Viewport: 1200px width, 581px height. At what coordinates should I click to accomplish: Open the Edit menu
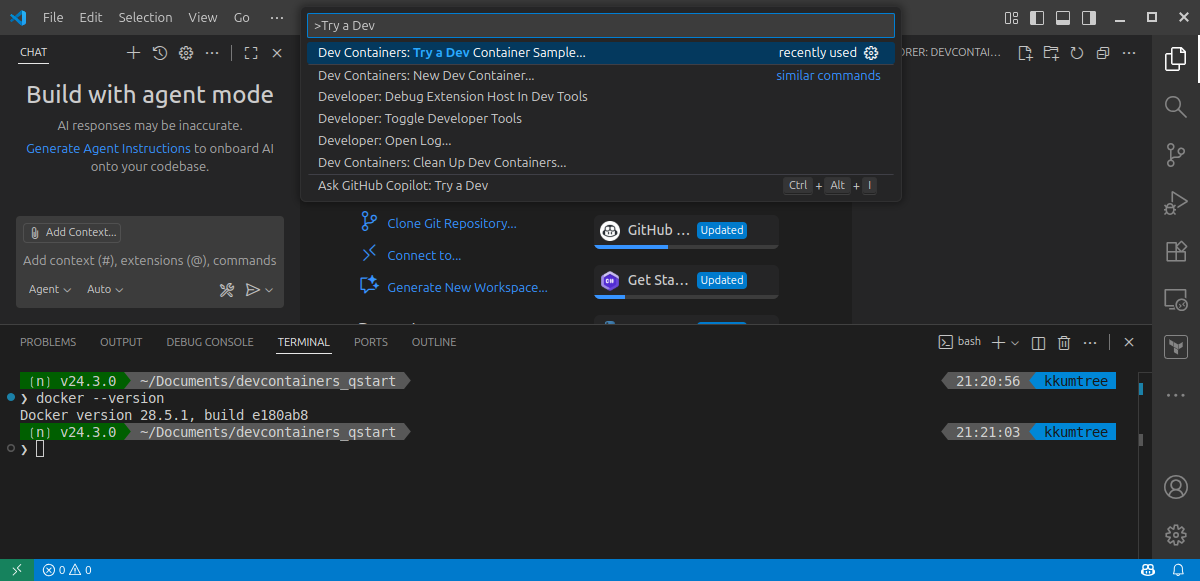(91, 17)
